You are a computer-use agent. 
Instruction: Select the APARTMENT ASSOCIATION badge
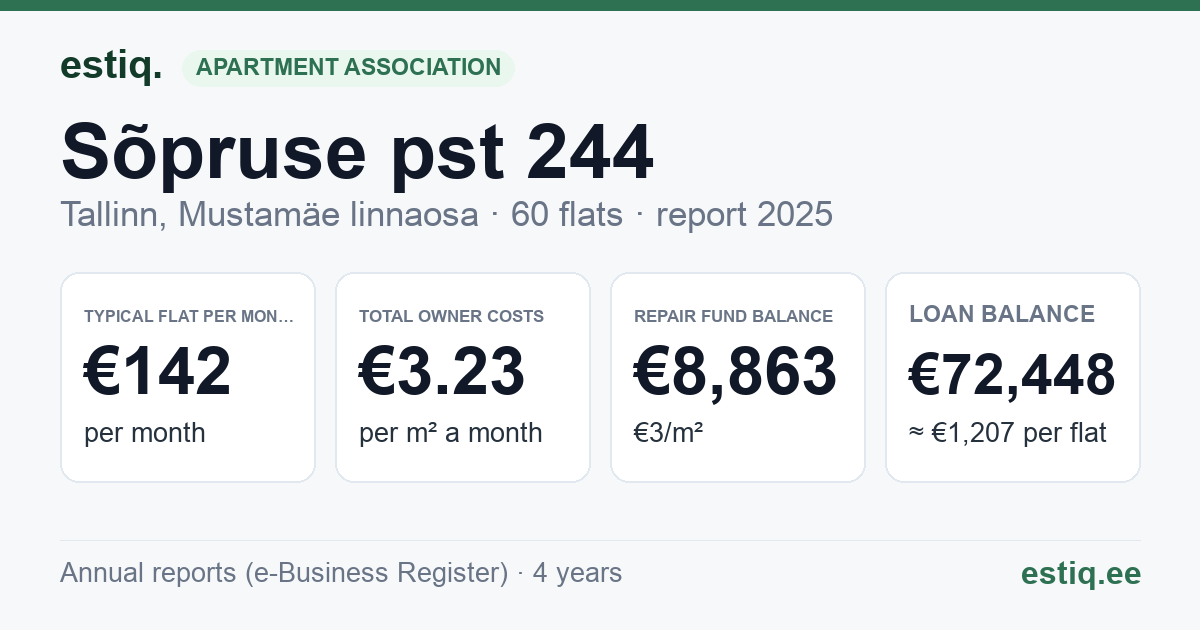click(x=348, y=68)
